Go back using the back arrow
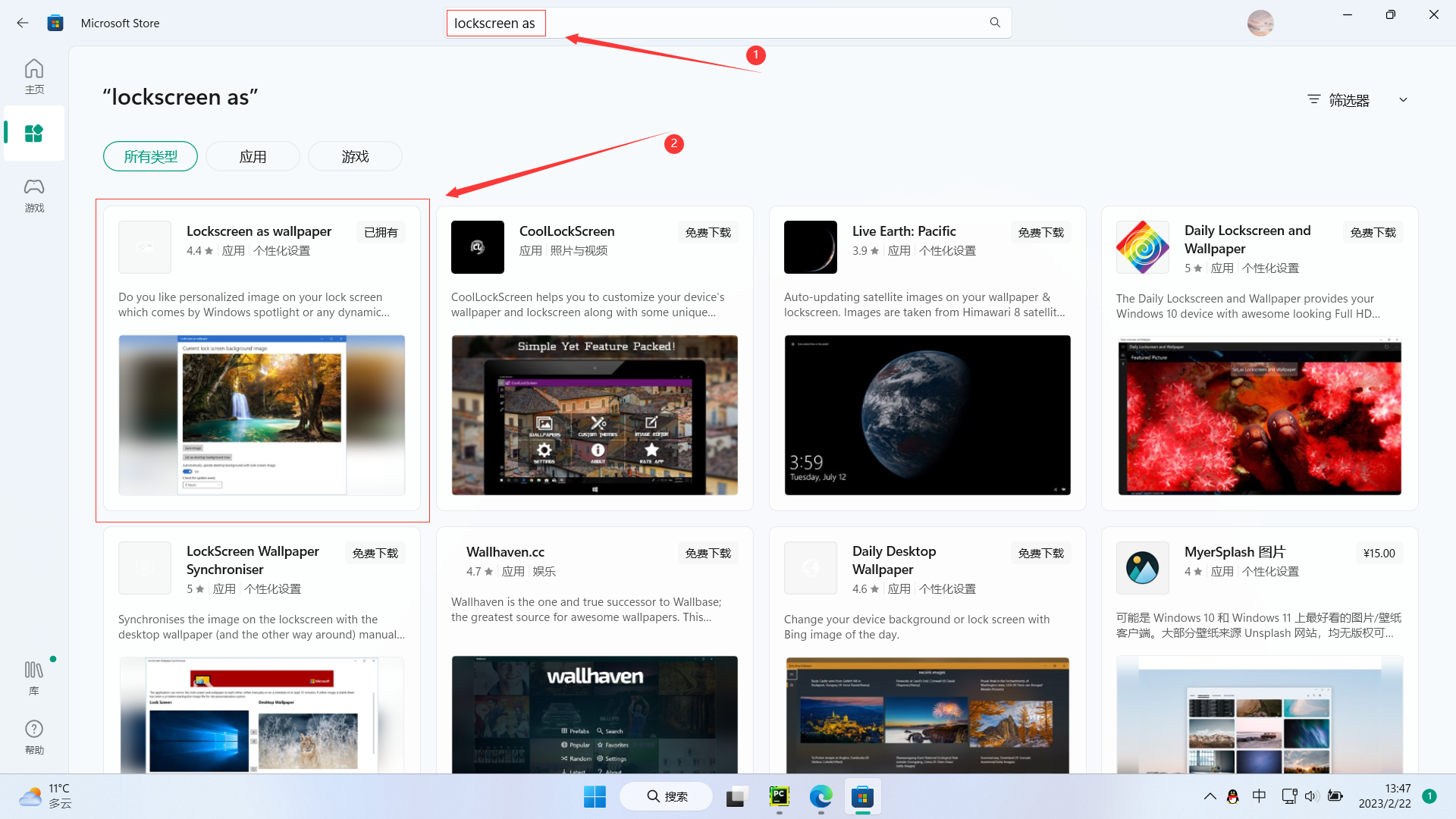The width and height of the screenshot is (1456, 819). [23, 23]
